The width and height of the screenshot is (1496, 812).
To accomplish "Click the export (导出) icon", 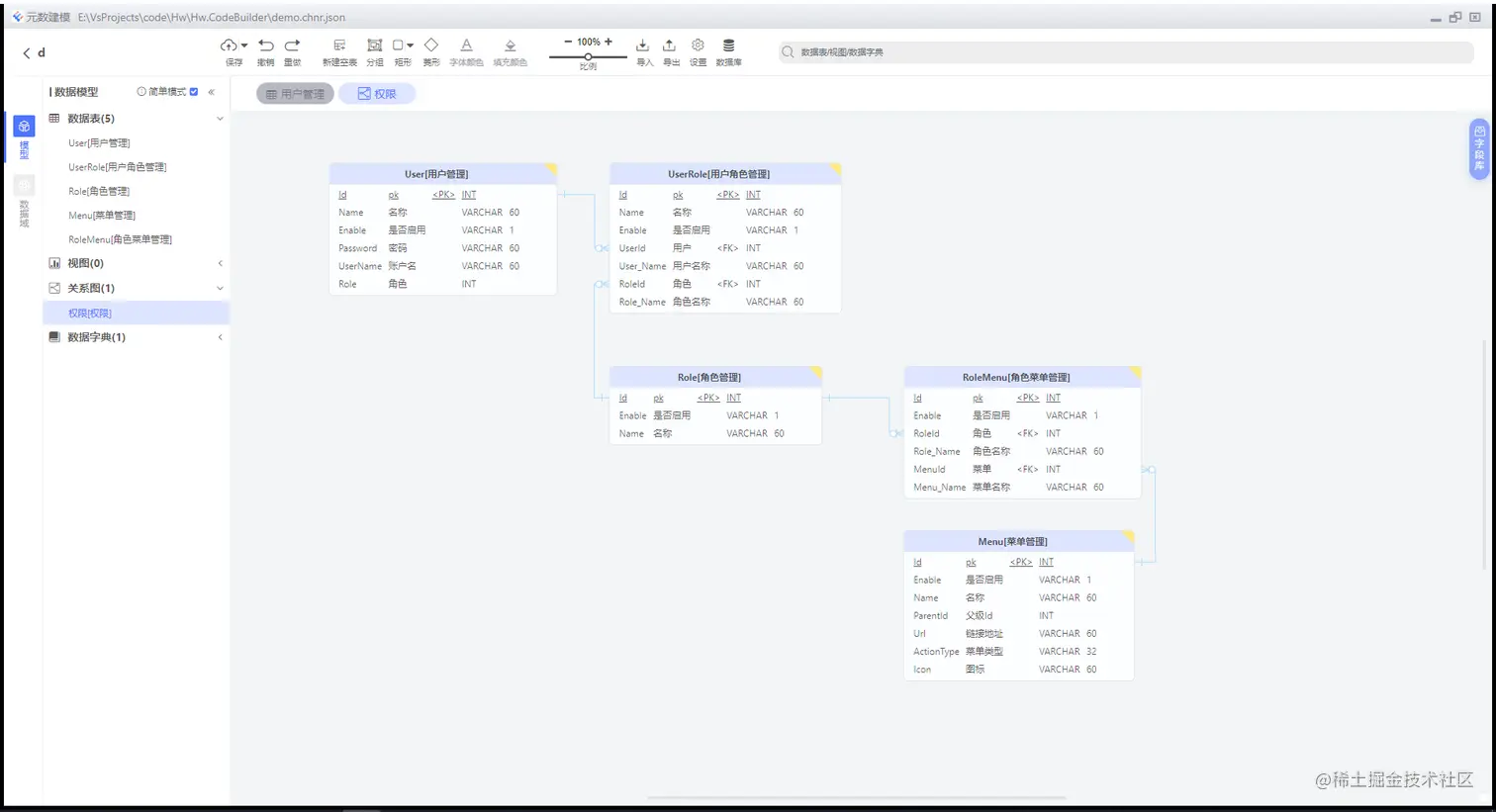I will pos(670,45).
